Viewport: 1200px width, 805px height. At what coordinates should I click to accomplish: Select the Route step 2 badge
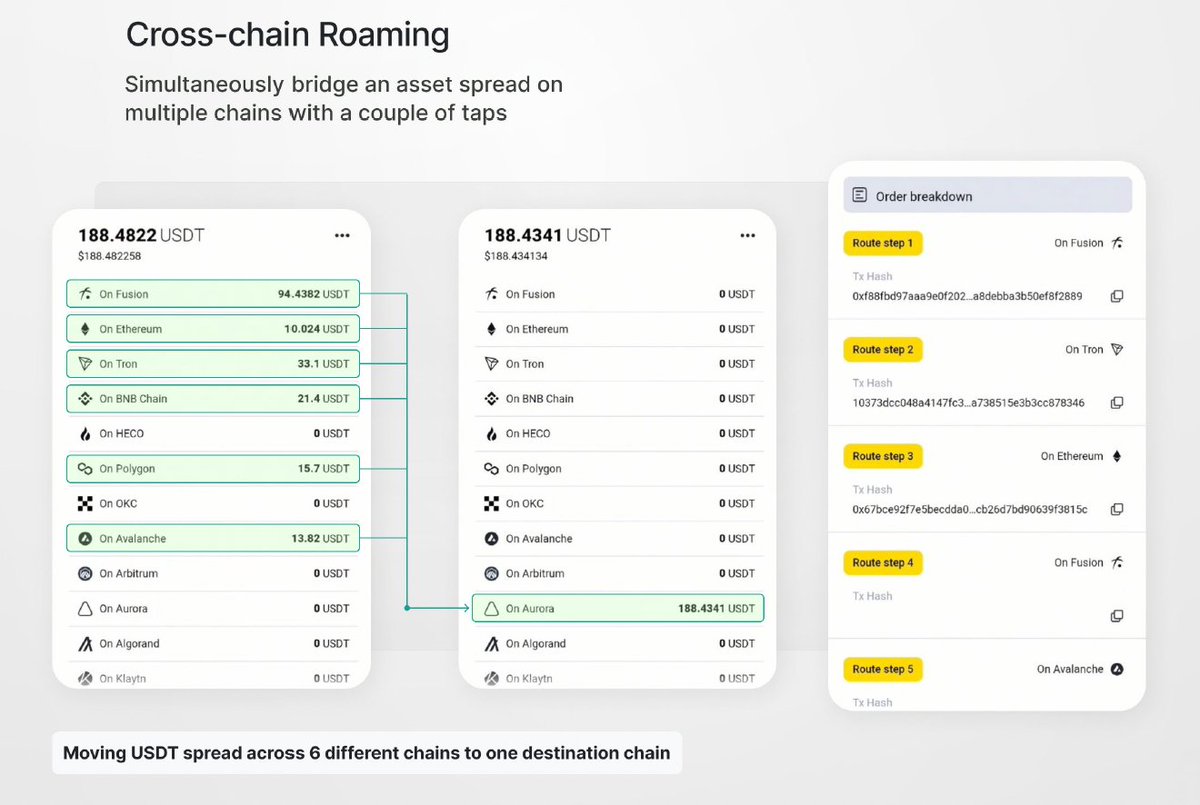coord(883,350)
